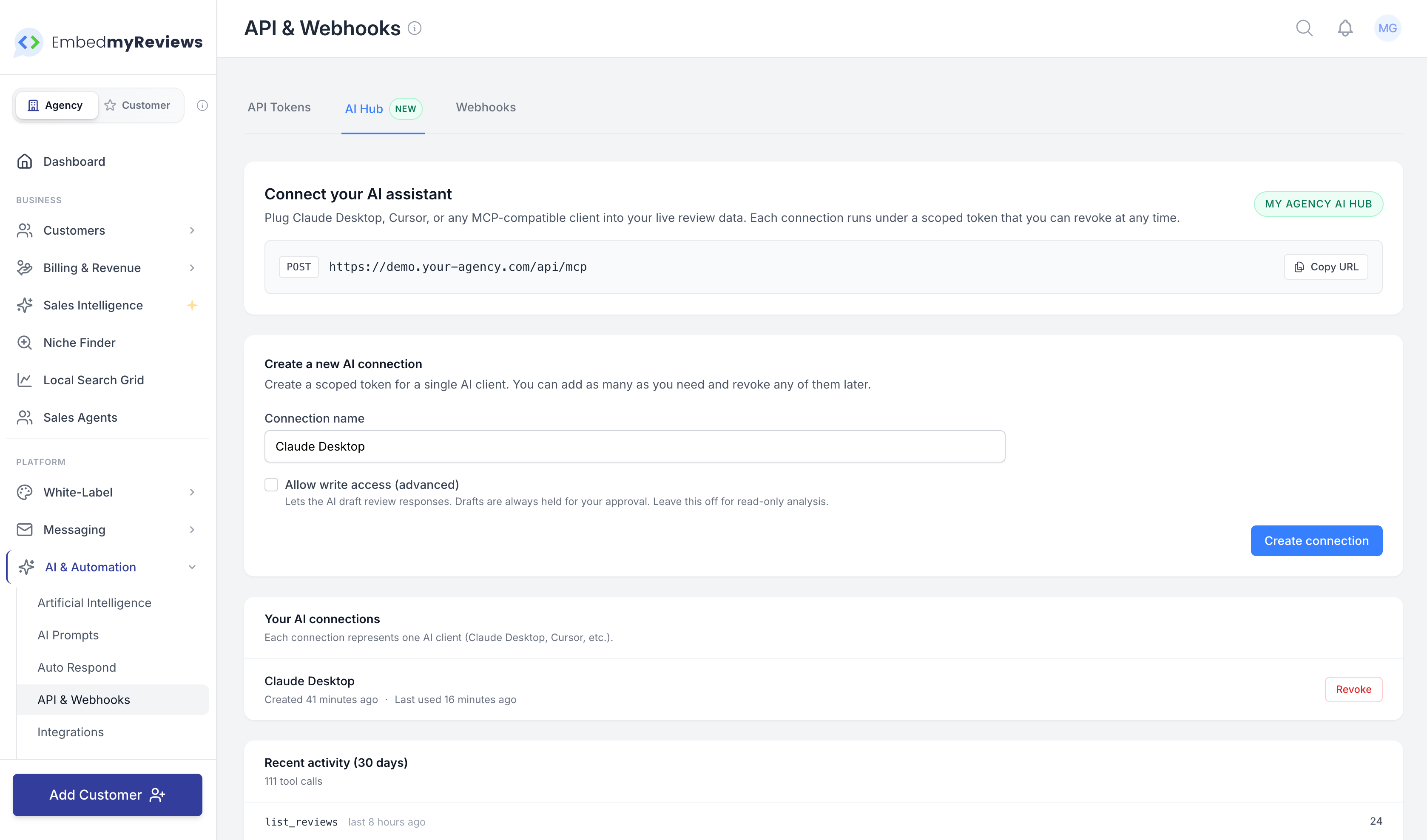Open Dashboard via home icon

point(24,161)
